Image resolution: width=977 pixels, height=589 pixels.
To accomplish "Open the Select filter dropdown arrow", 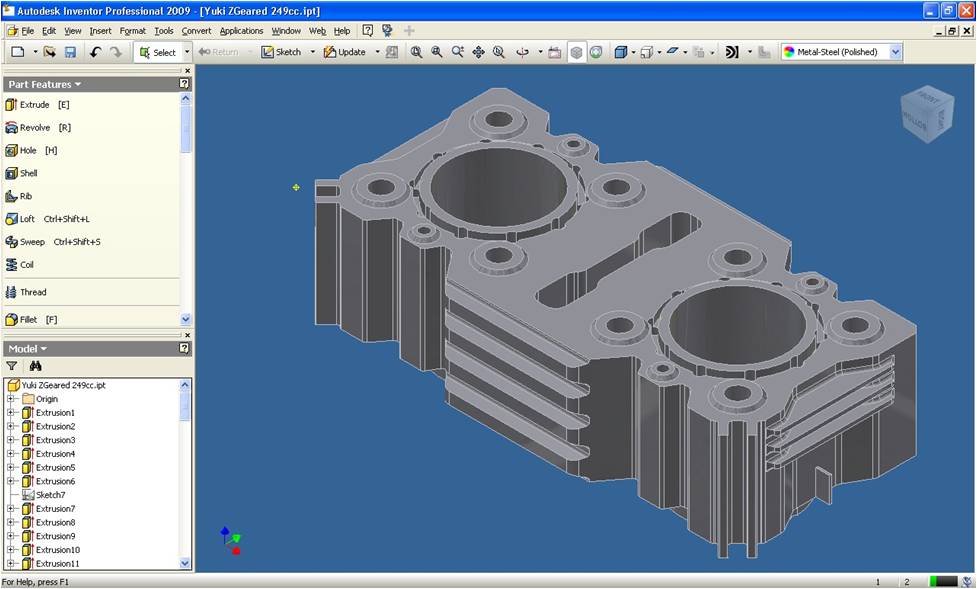I will (x=187, y=52).
